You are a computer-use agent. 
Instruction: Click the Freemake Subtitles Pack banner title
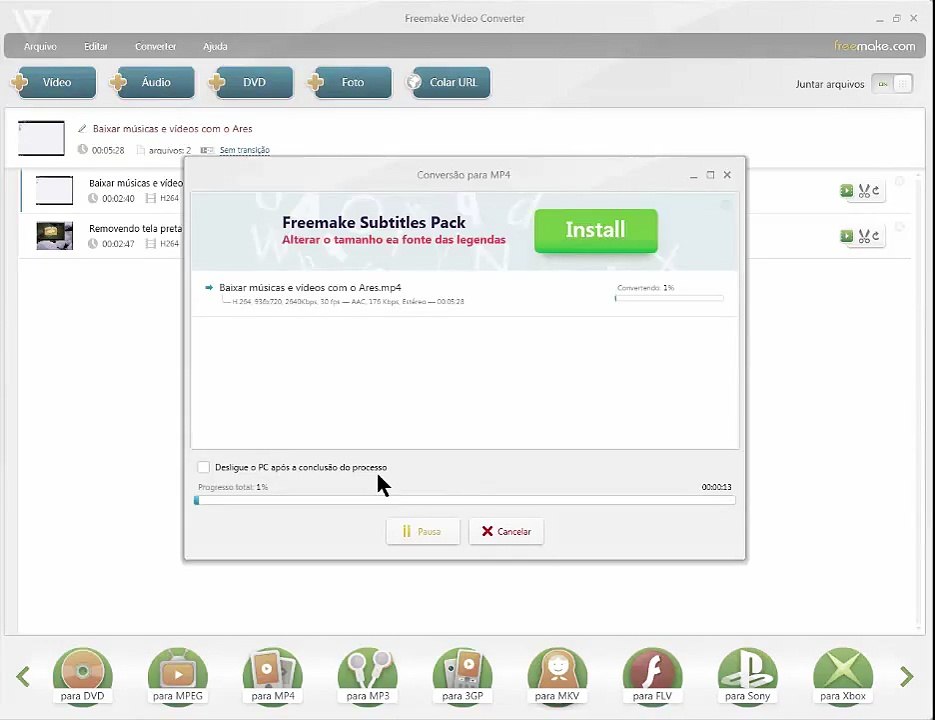click(x=374, y=223)
